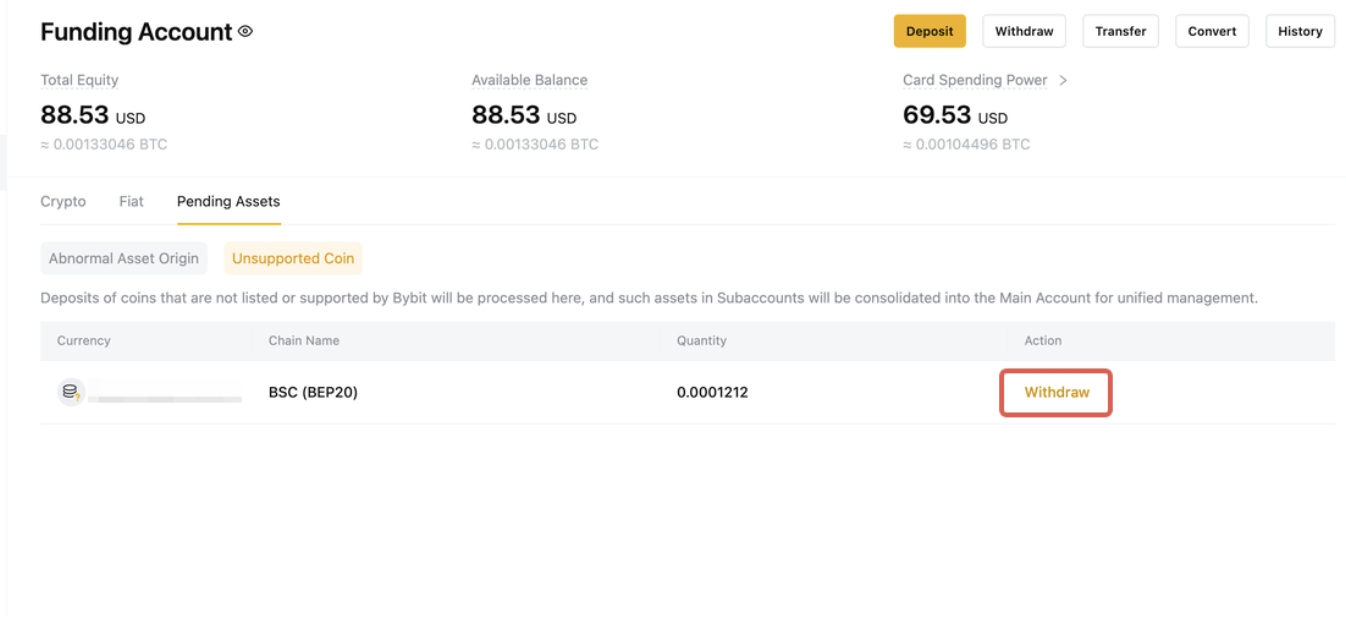Click the 0.0001212 quantity value
This screenshot has height=619, width=1346.
(x=712, y=392)
